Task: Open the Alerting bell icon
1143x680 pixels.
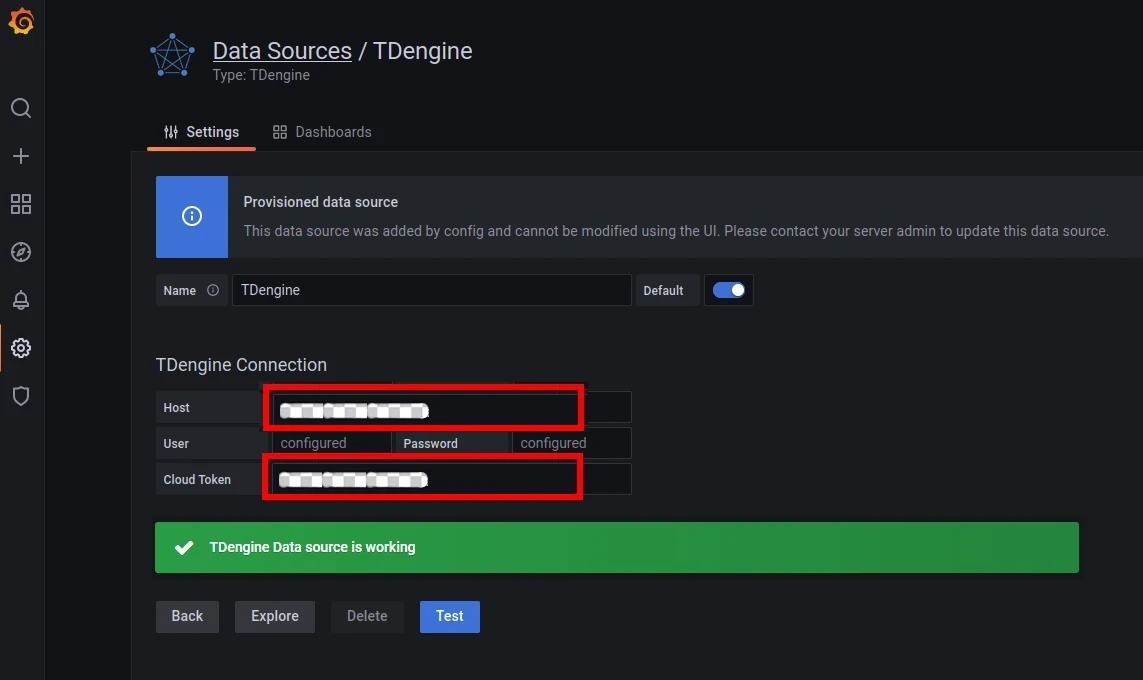Action: pos(21,300)
